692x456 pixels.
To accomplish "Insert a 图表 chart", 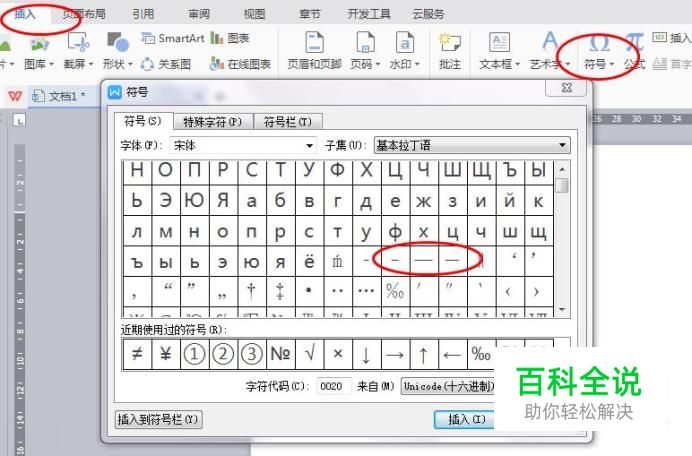I will [230, 38].
